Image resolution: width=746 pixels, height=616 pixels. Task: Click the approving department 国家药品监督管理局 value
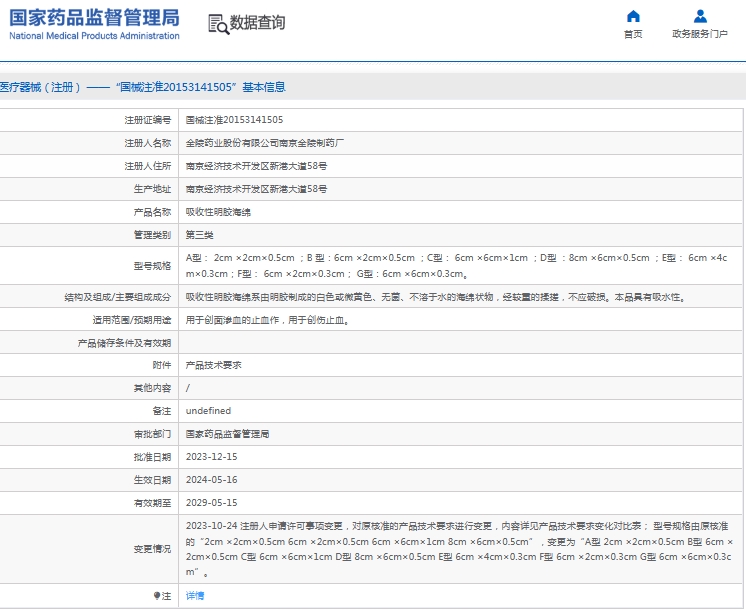coord(227,434)
